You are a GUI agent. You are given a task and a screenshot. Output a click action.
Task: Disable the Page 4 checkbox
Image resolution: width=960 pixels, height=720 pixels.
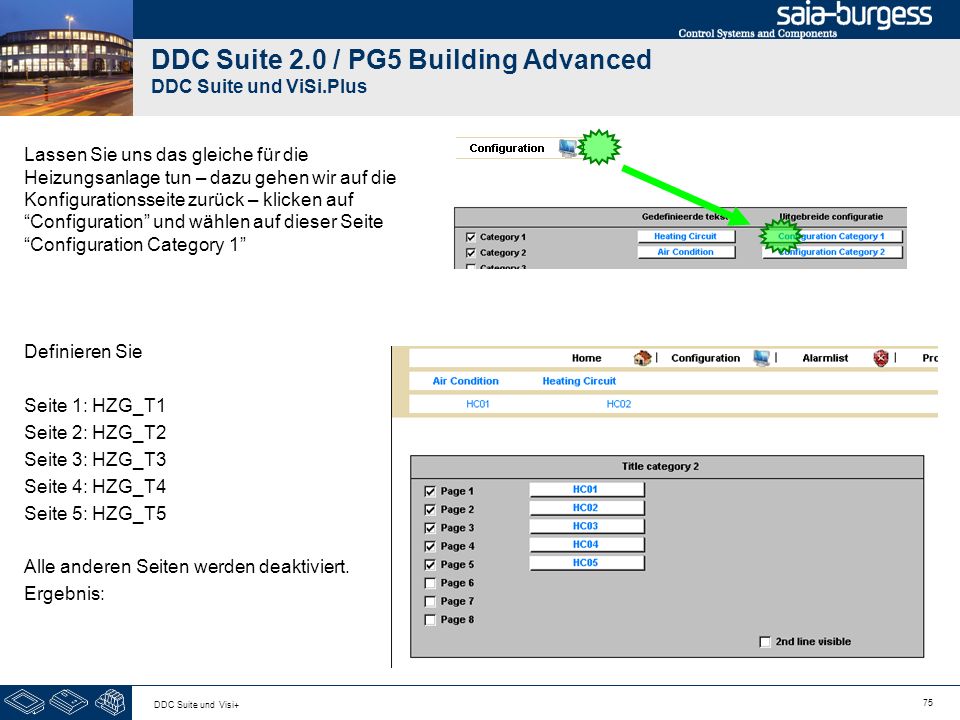click(430, 546)
